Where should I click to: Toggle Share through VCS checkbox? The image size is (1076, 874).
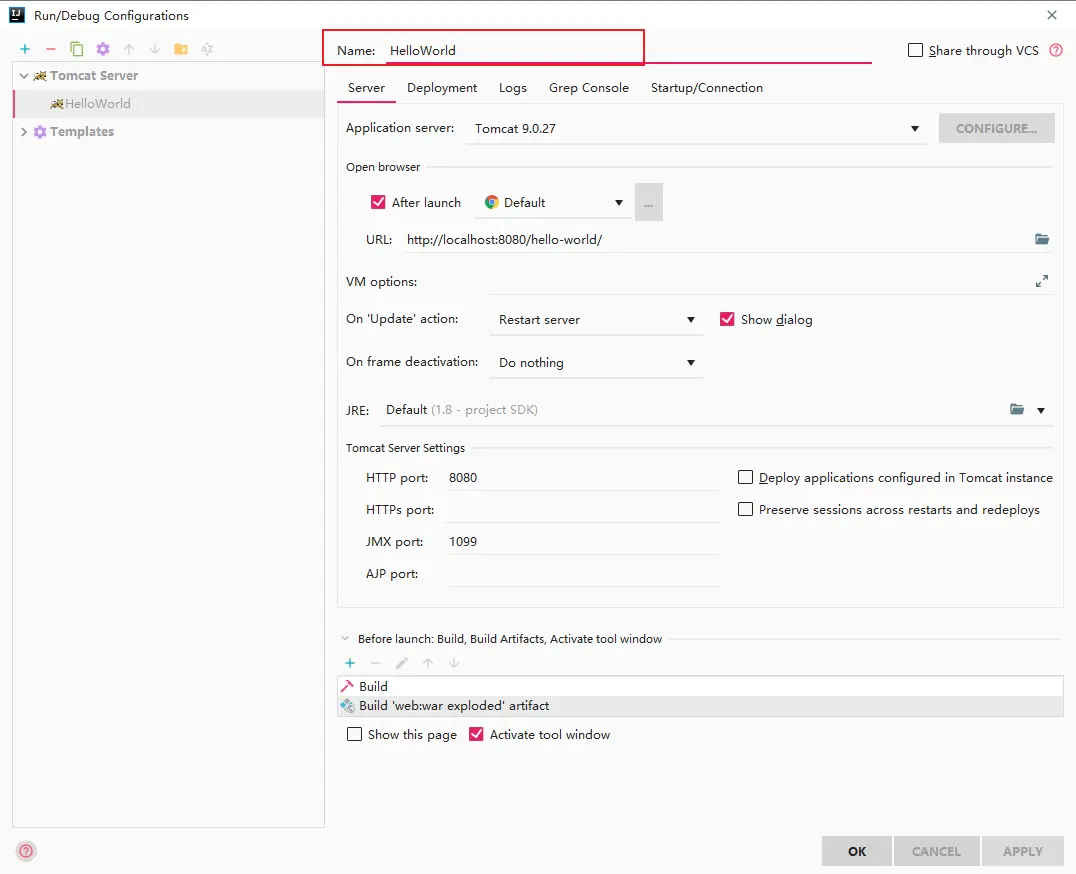tap(915, 50)
